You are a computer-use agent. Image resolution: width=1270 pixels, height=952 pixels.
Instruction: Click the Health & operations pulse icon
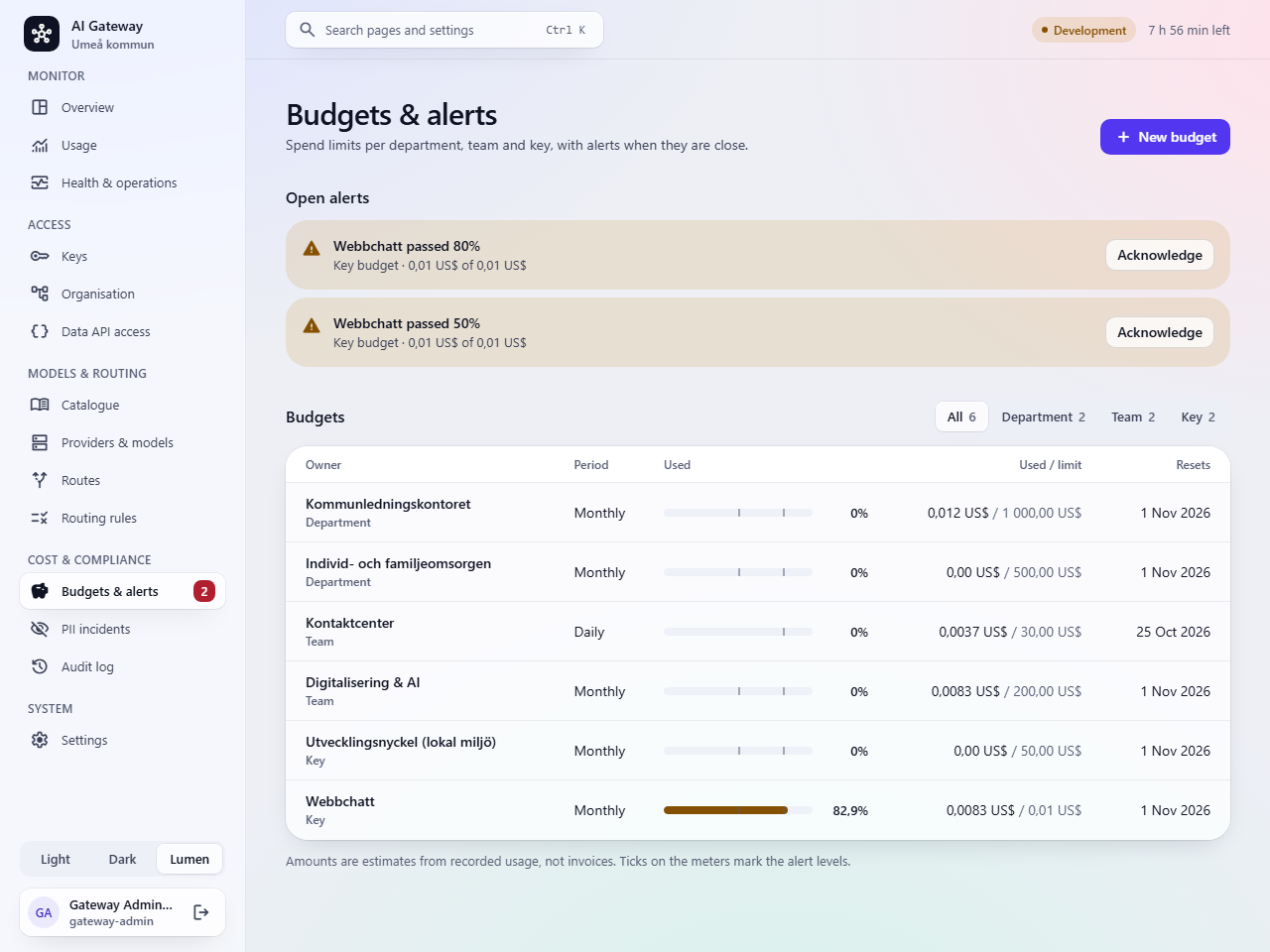pos(40,182)
